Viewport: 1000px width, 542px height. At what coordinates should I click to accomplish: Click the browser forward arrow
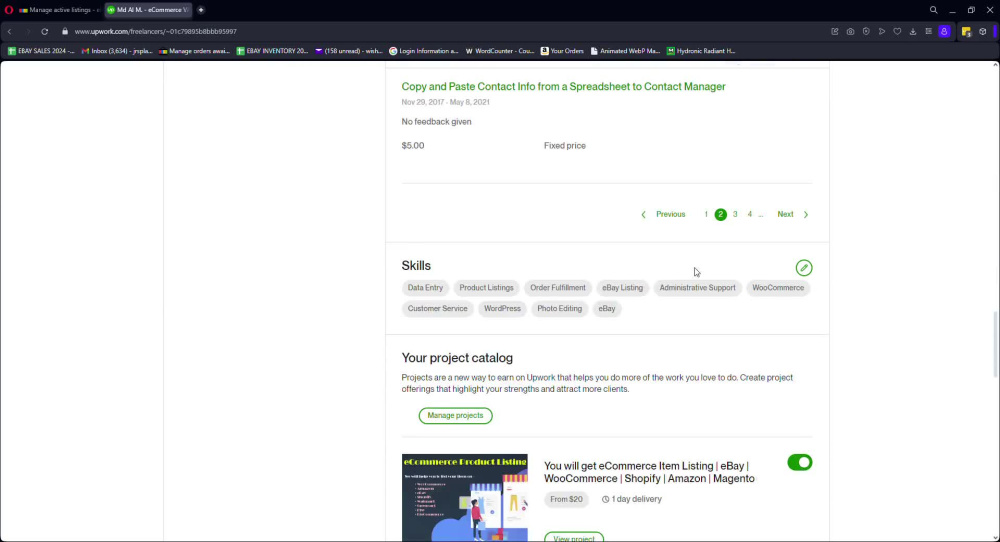tap(27, 31)
